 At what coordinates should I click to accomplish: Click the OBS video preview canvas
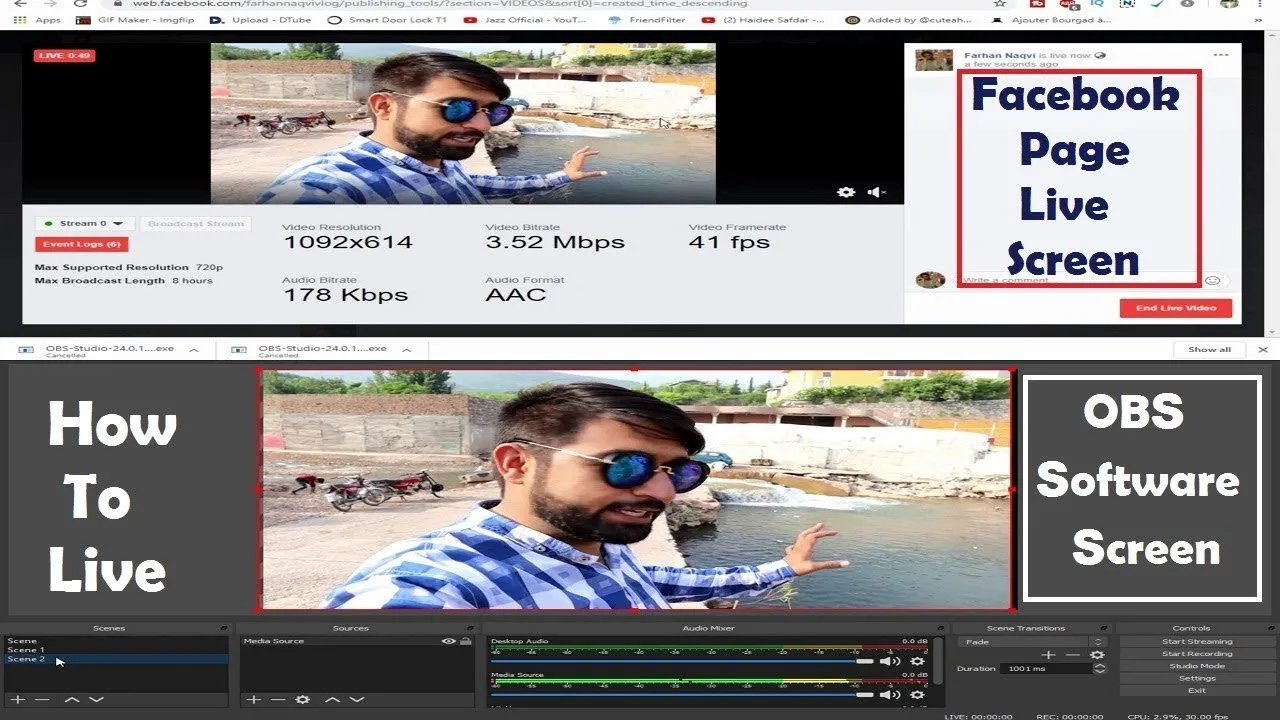(635, 489)
